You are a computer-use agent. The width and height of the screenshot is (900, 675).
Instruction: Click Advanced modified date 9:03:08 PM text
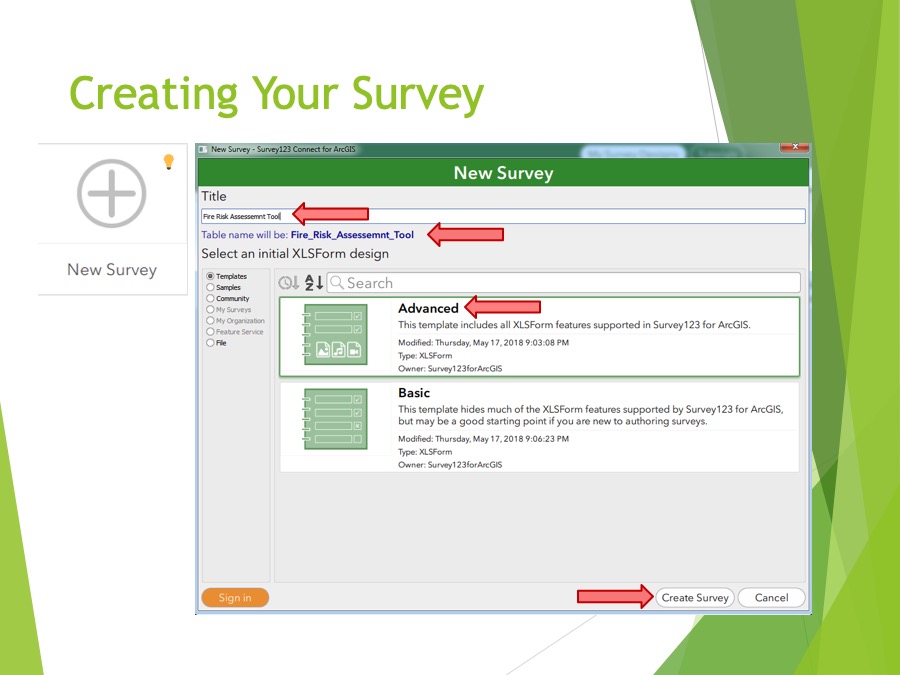(x=483, y=343)
